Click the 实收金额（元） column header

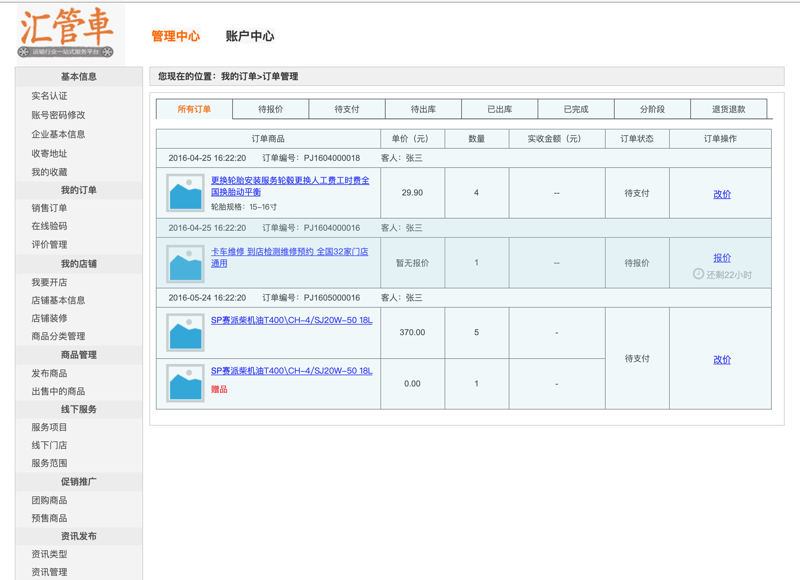[x=557, y=139]
